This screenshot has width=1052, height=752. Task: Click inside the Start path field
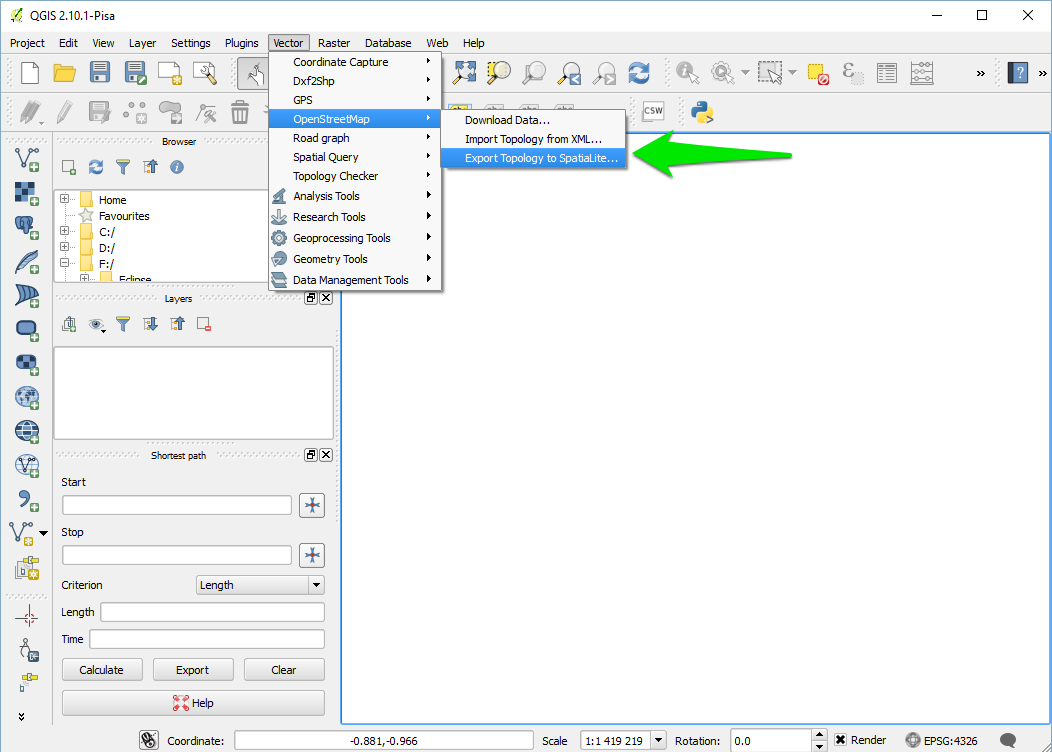[176, 505]
